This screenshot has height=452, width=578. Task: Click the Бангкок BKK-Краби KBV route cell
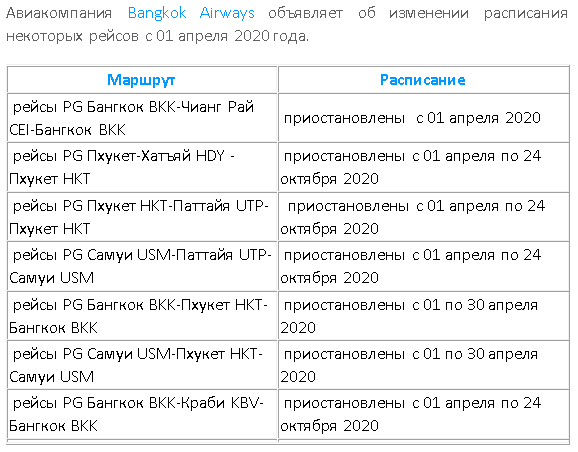pos(142,414)
